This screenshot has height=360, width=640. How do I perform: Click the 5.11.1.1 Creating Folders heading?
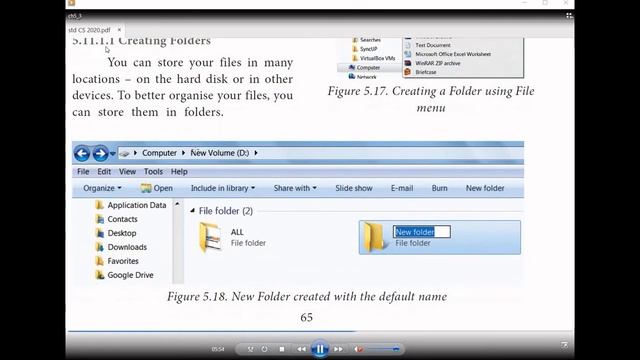click(142, 40)
